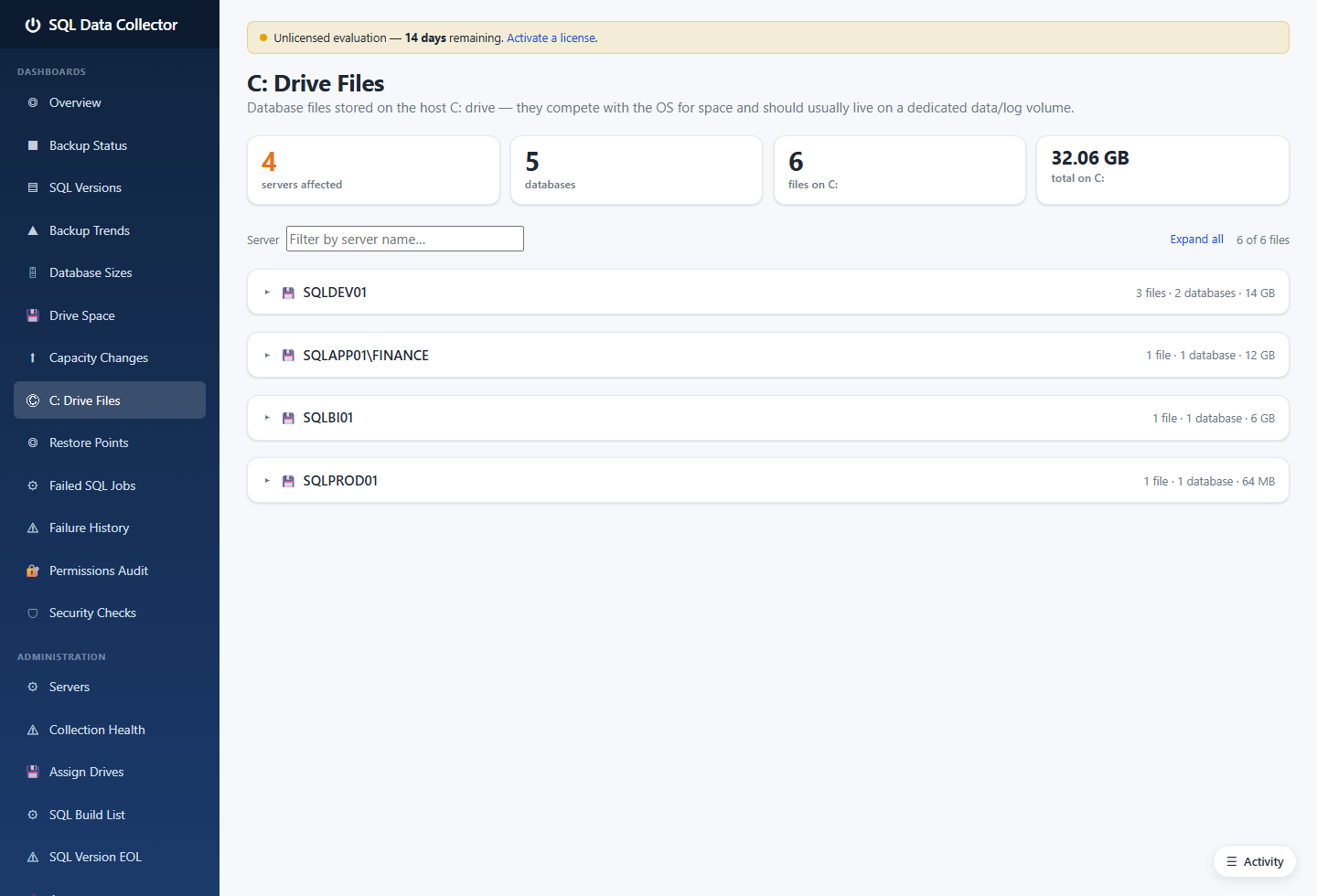Image resolution: width=1317 pixels, height=896 pixels.
Task: Open the Activity panel button
Action: click(1254, 861)
